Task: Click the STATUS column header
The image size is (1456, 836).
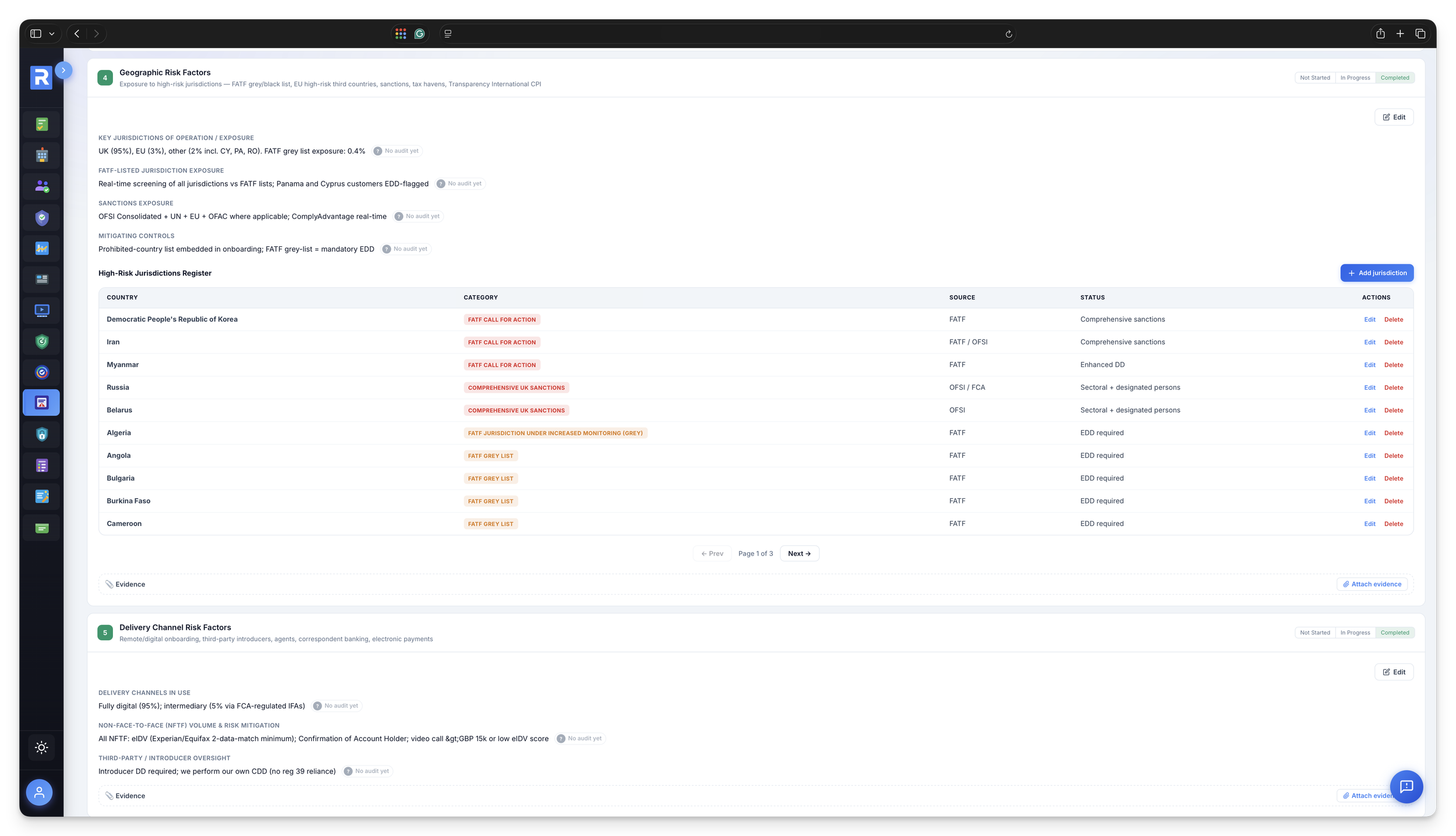Action: (1092, 297)
